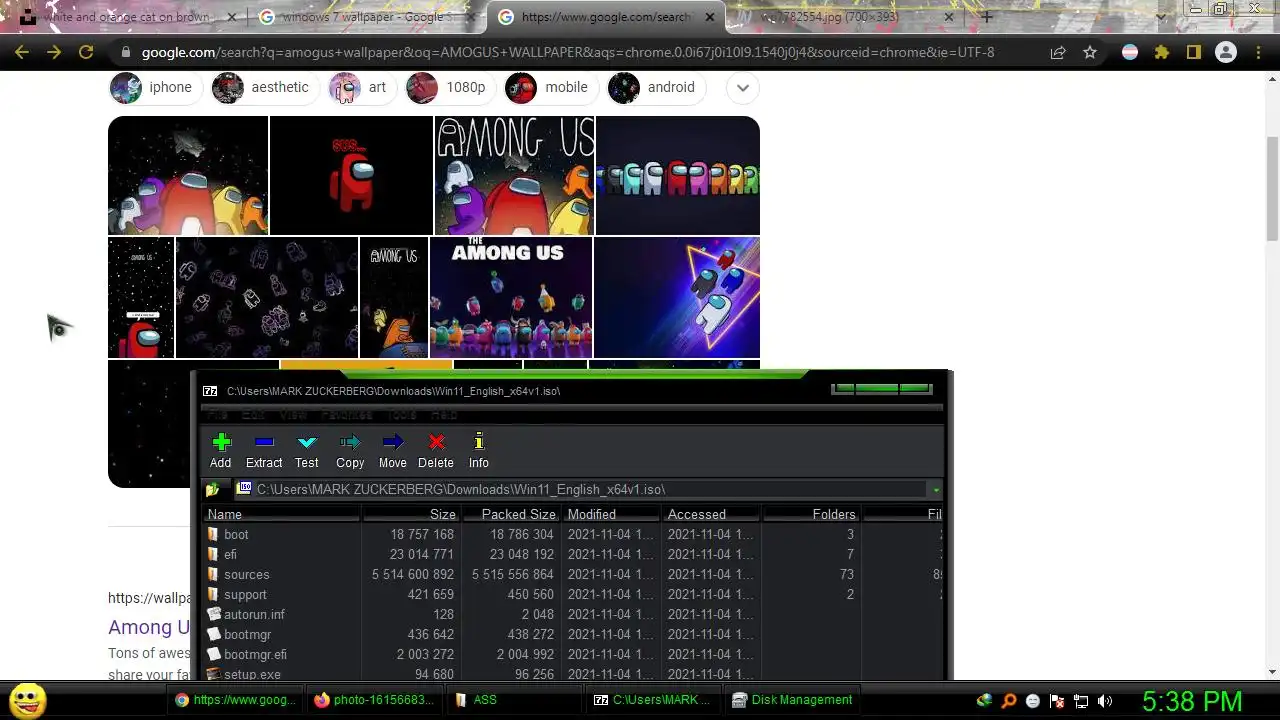Open the Edit menu in 7-Zip

click(253, 414)
